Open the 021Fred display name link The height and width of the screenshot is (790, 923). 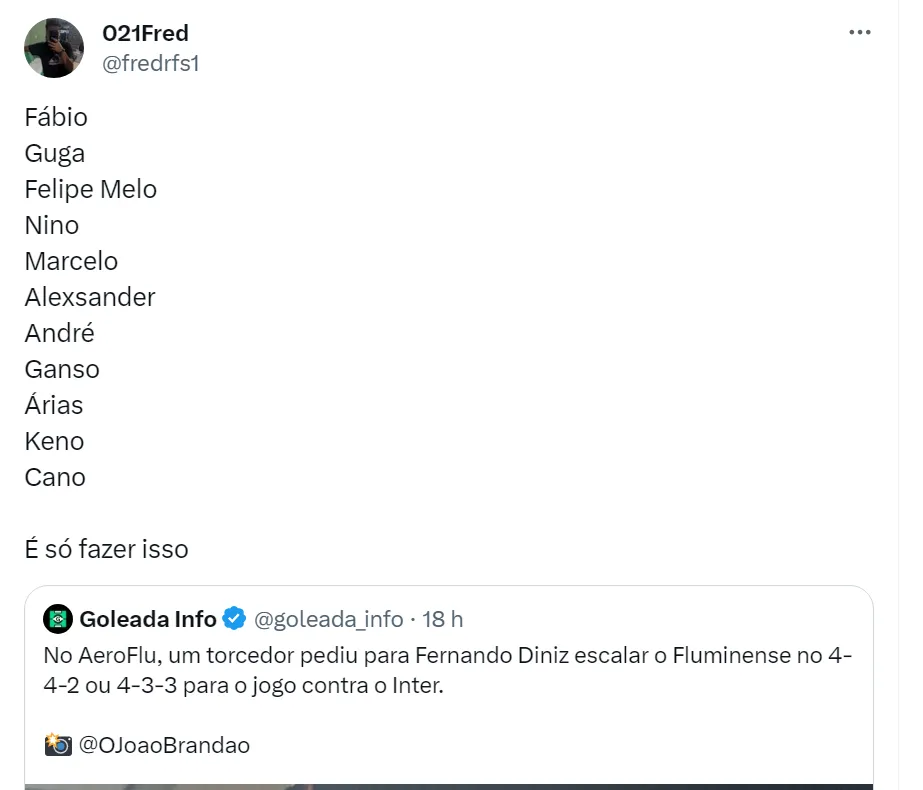point(145,33)
